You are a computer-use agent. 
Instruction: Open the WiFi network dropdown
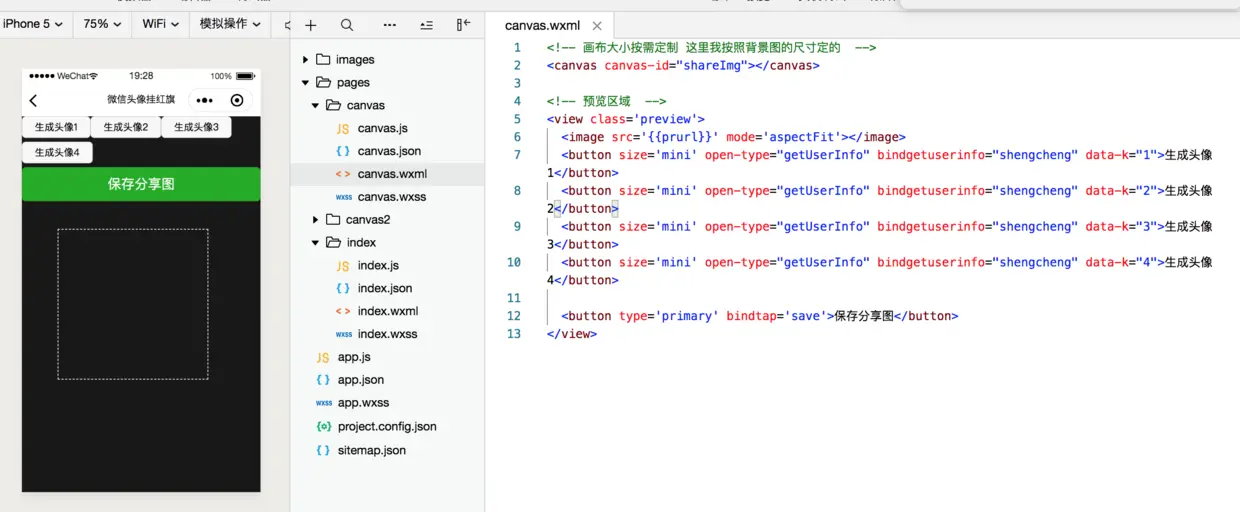click(x=161, y=23)
